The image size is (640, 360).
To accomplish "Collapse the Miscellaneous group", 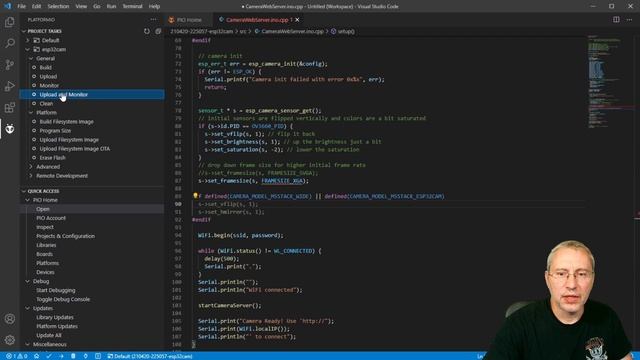I will coord(27,344).
